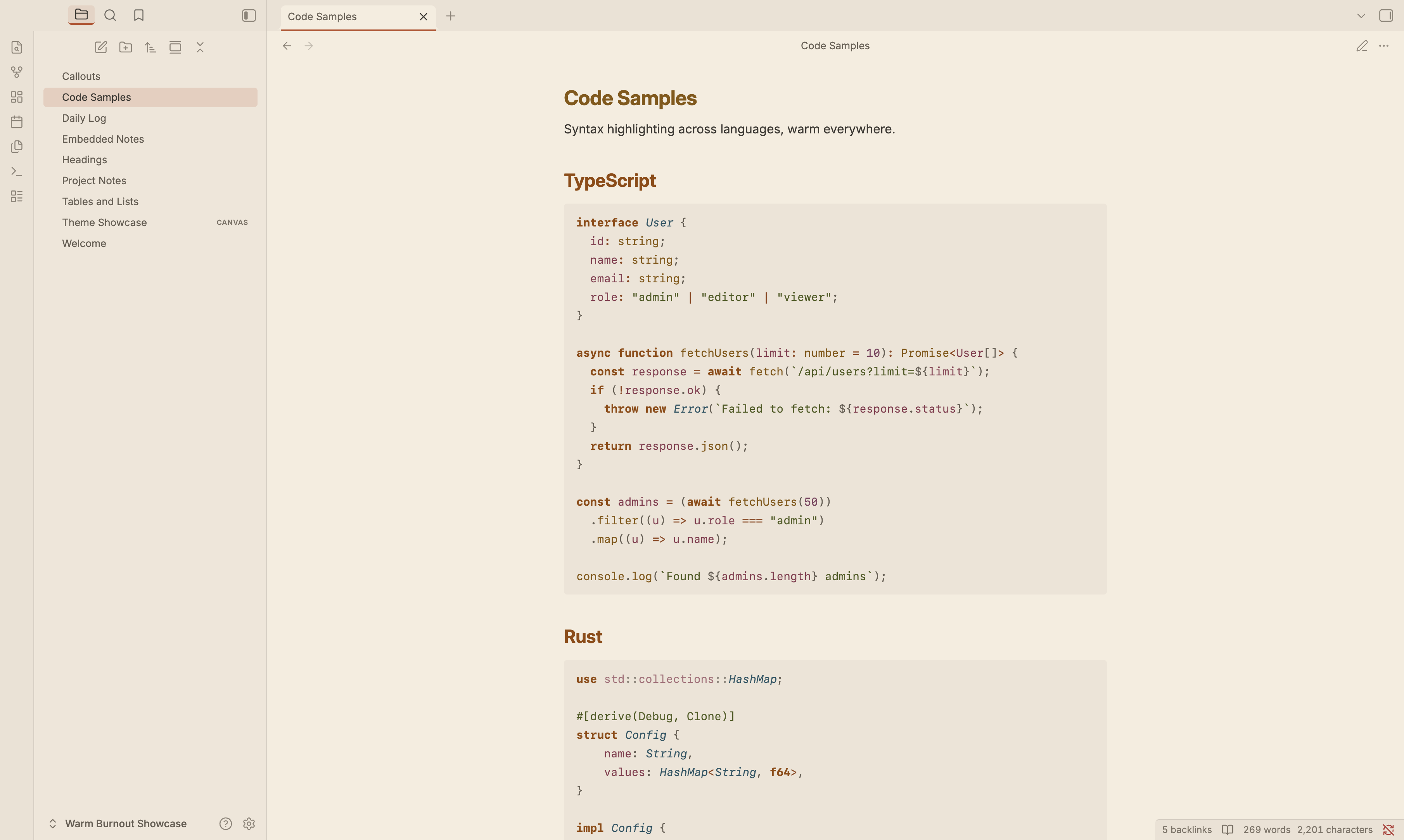Collapse all folders icon
Viewport: 1404px width, 840px height.
[201, 47]
